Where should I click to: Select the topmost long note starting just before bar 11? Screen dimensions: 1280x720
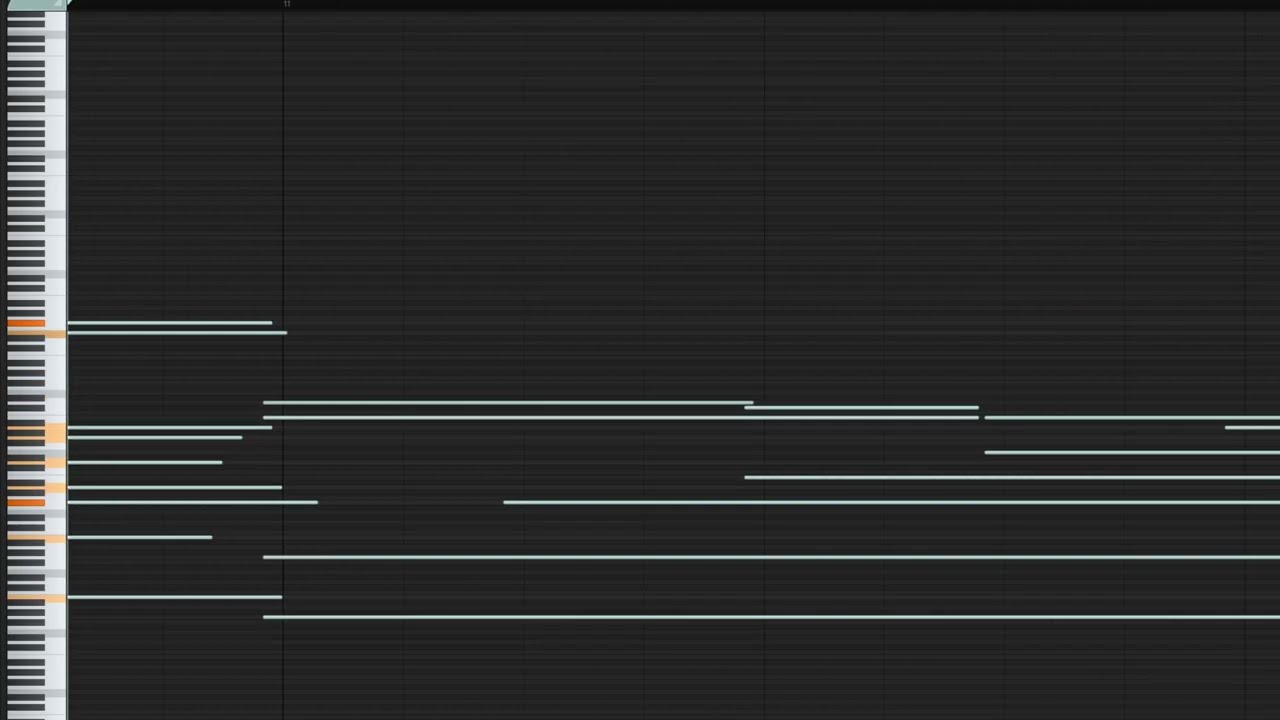tap(508, 403)
